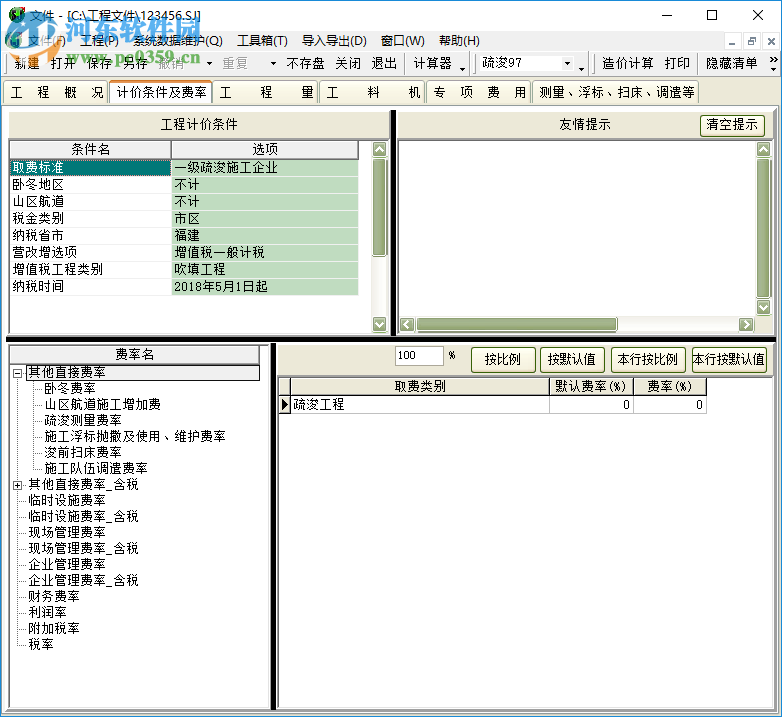
Task: Switch to the 计价条件及费率 tab
Action: [161, 92]
